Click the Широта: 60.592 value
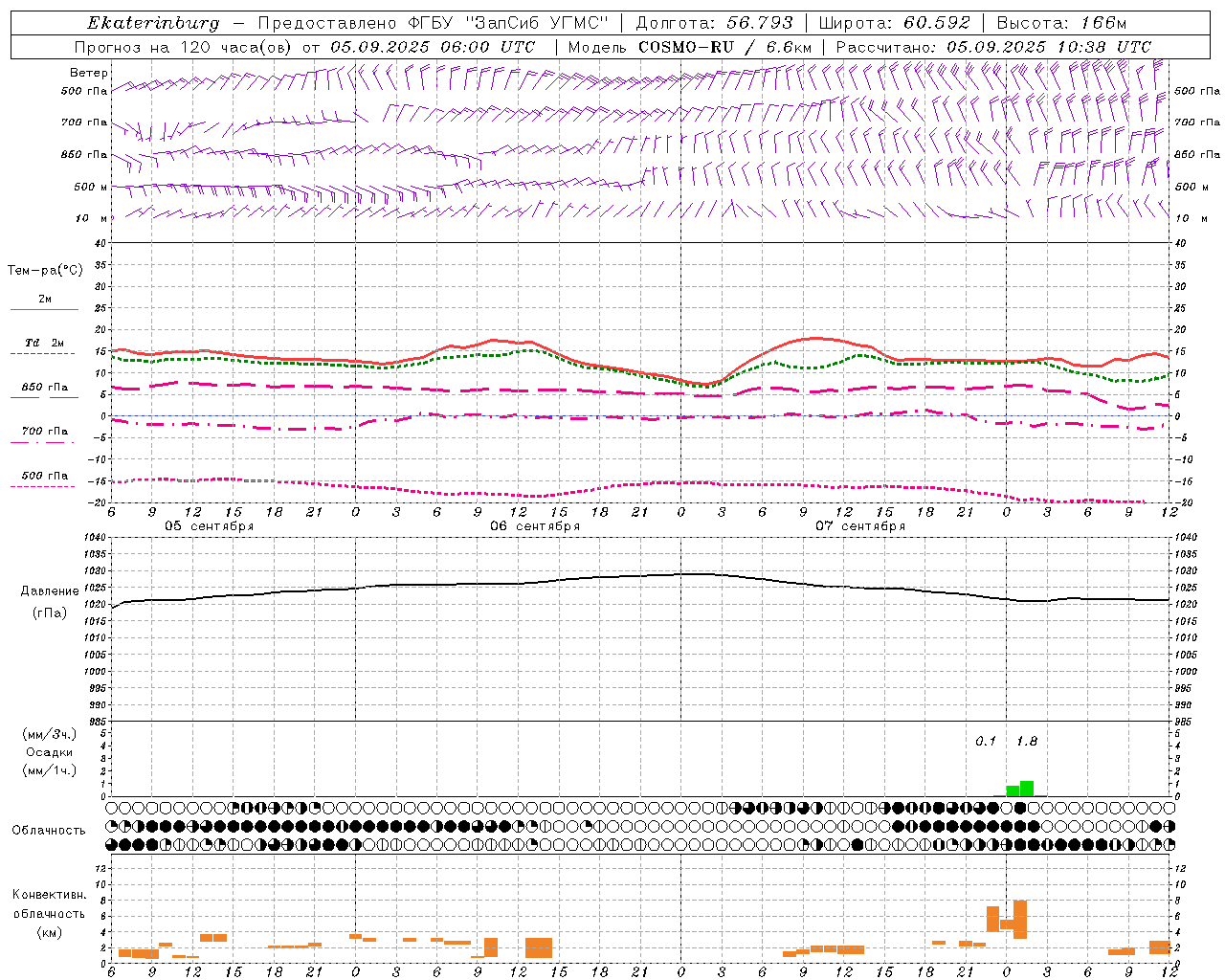Viewport: 1225px width, 980px height. (894, 23)
